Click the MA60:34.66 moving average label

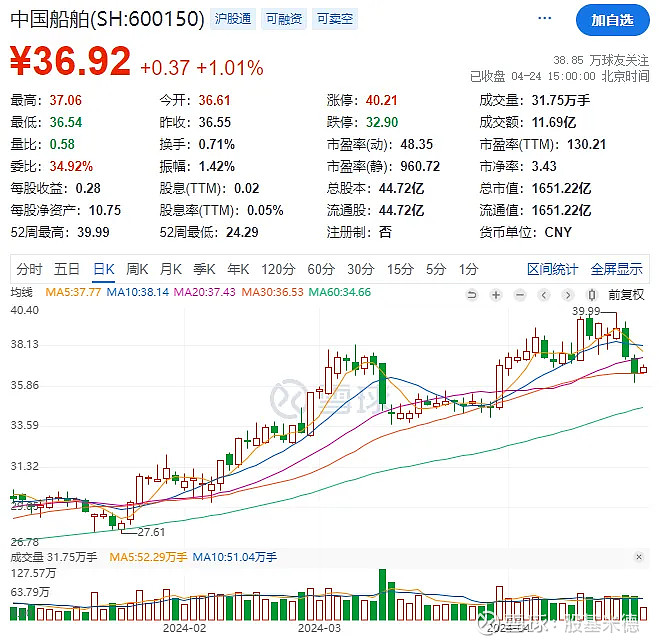(340, 292)
